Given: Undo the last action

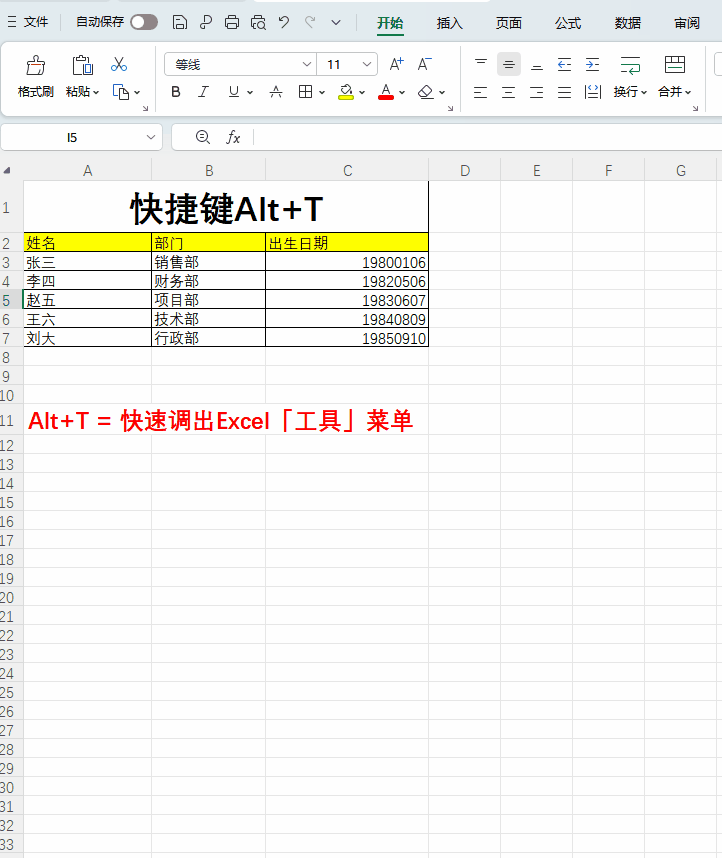Looking at the screenshot, I should (x=284, y=22).
